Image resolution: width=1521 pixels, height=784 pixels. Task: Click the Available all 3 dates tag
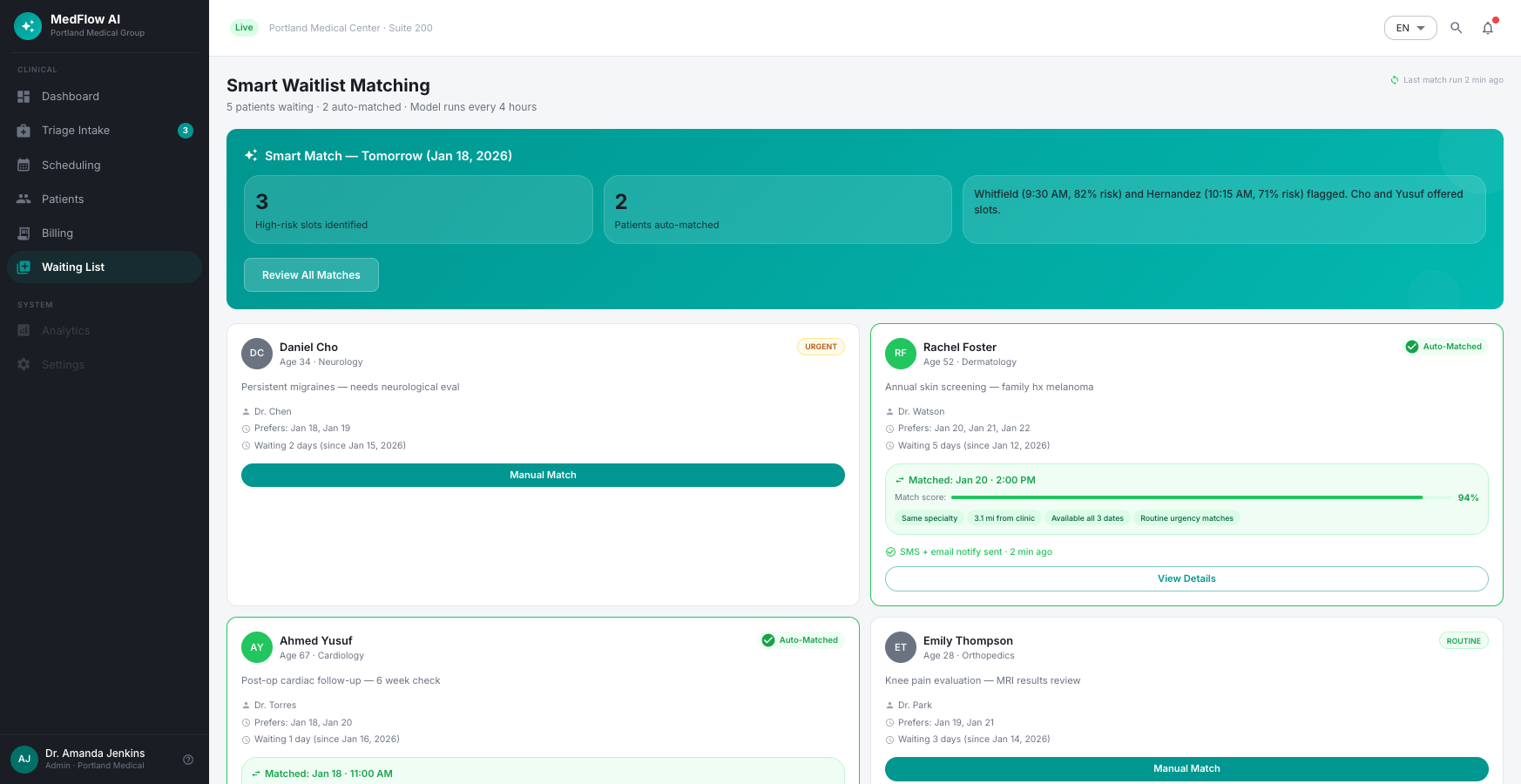pyautogui.click(x=1087, y=518)
